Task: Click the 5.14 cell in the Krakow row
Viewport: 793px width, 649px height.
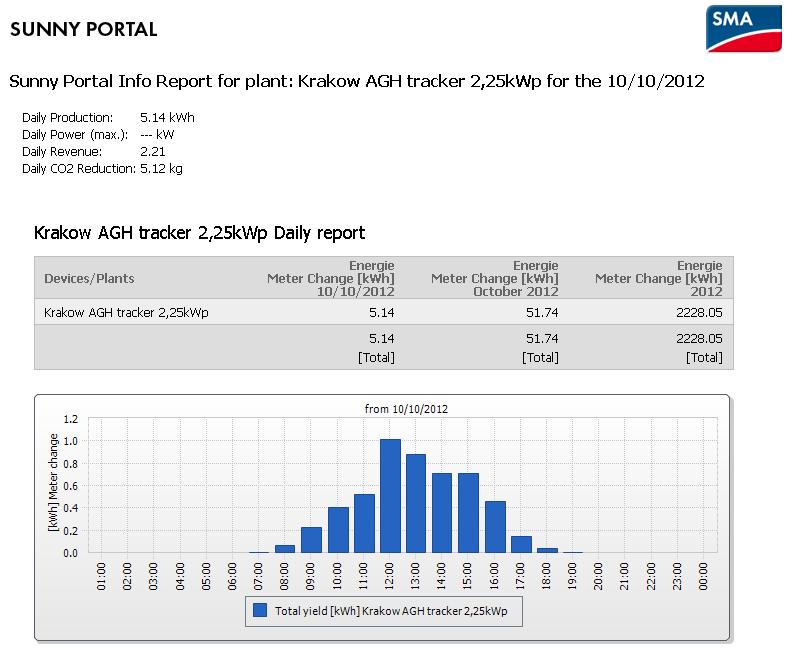Action: tap(381, 313)
